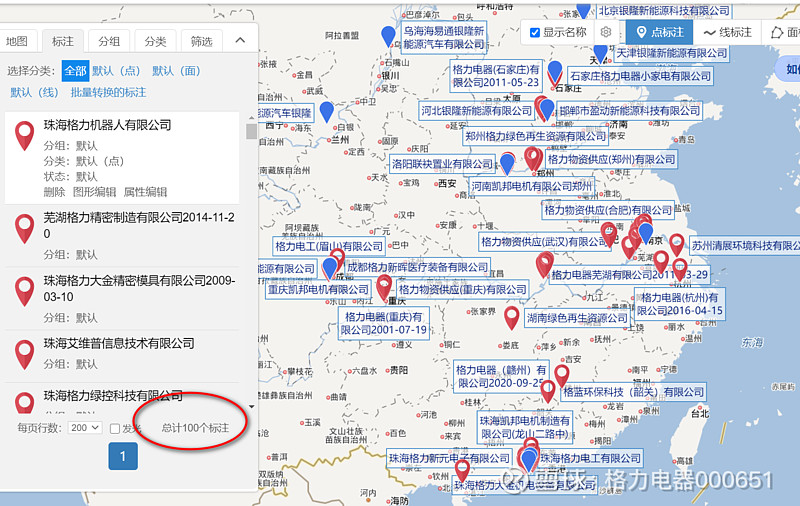Click map label 重庆凯邦电机有限公司
The image size is (800, 506).
(x=318, y=290)
